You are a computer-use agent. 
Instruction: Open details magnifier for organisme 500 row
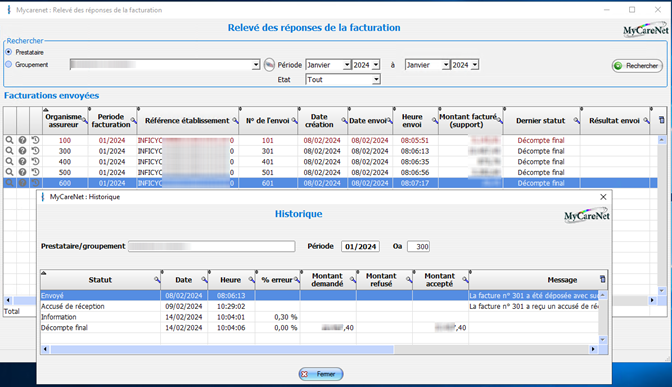[9, 172]
